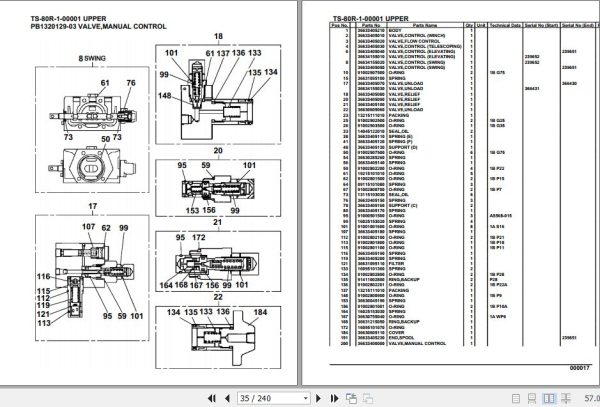Click page footer number 000017

coord(580,368)
